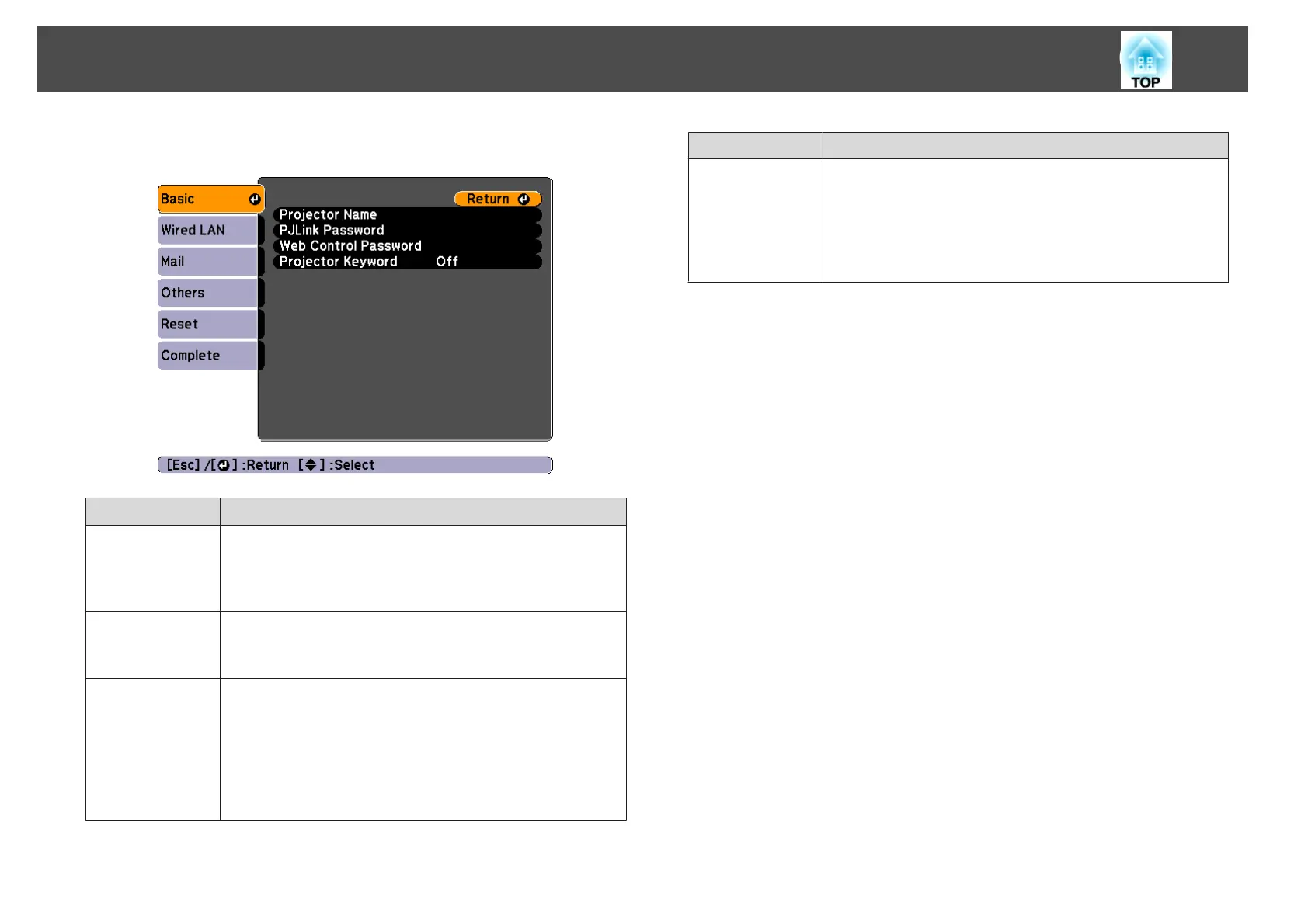1308x924 pixels.
Task: Open the Mail menu tab
Action: pos(208,262)
